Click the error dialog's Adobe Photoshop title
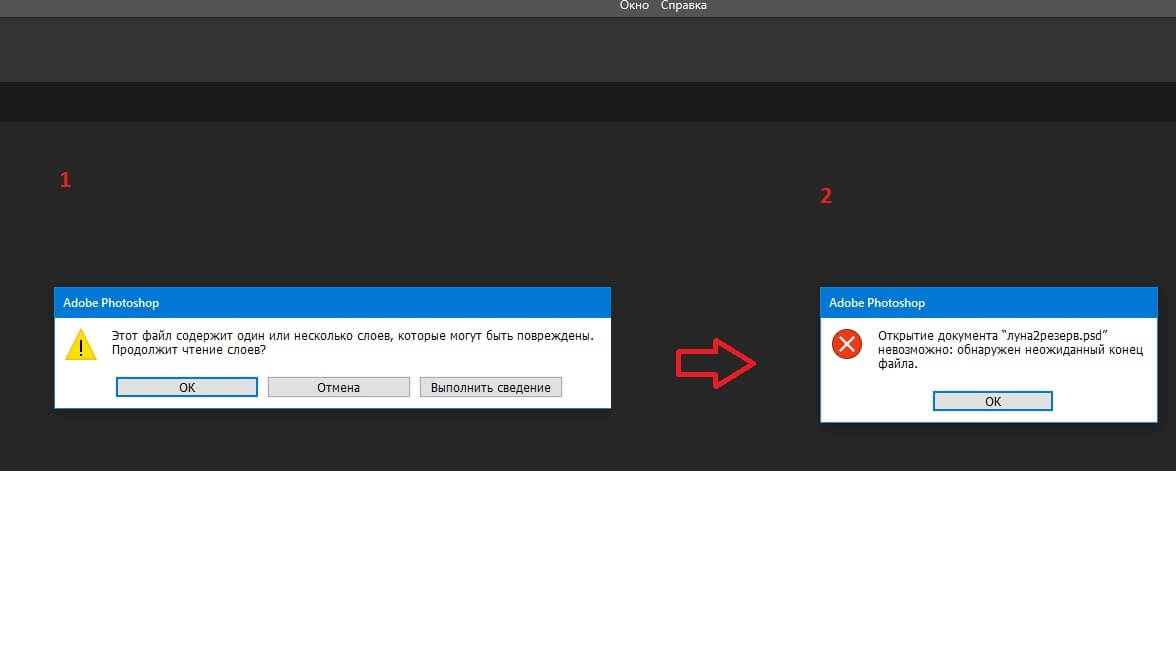1176x648 pixels. pos(877,303)
